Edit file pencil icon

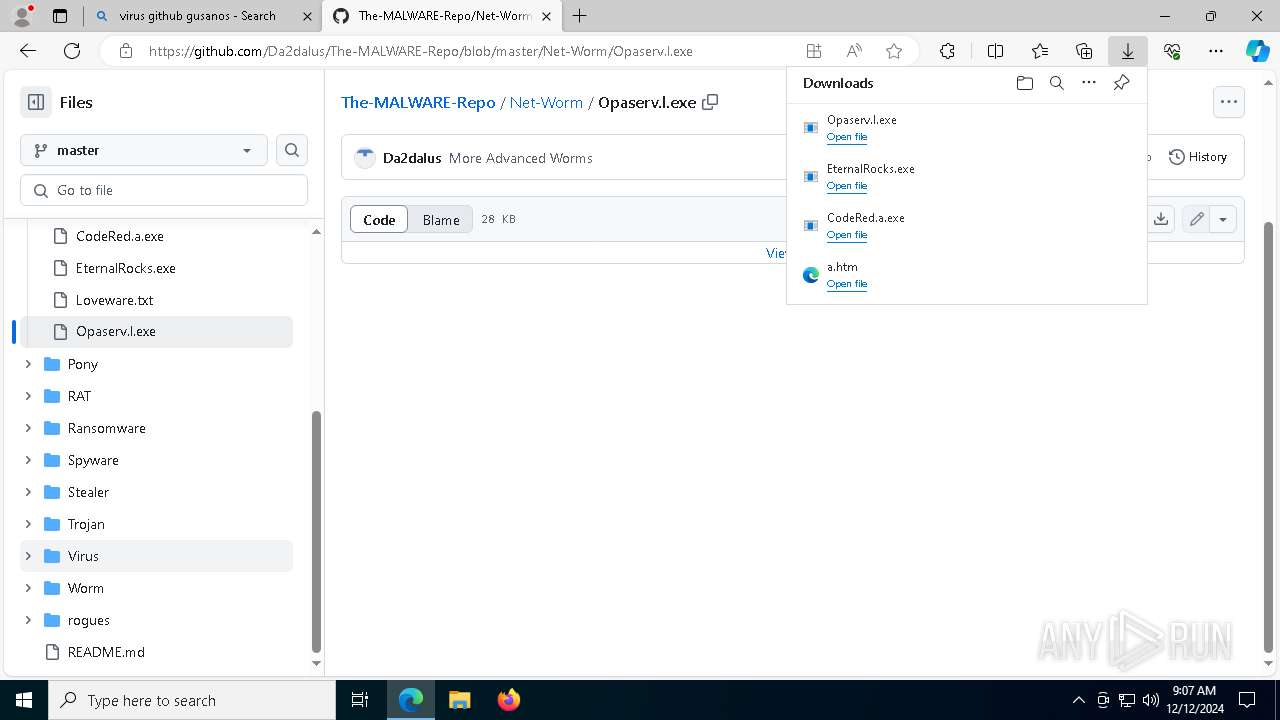pos(1197,219)
